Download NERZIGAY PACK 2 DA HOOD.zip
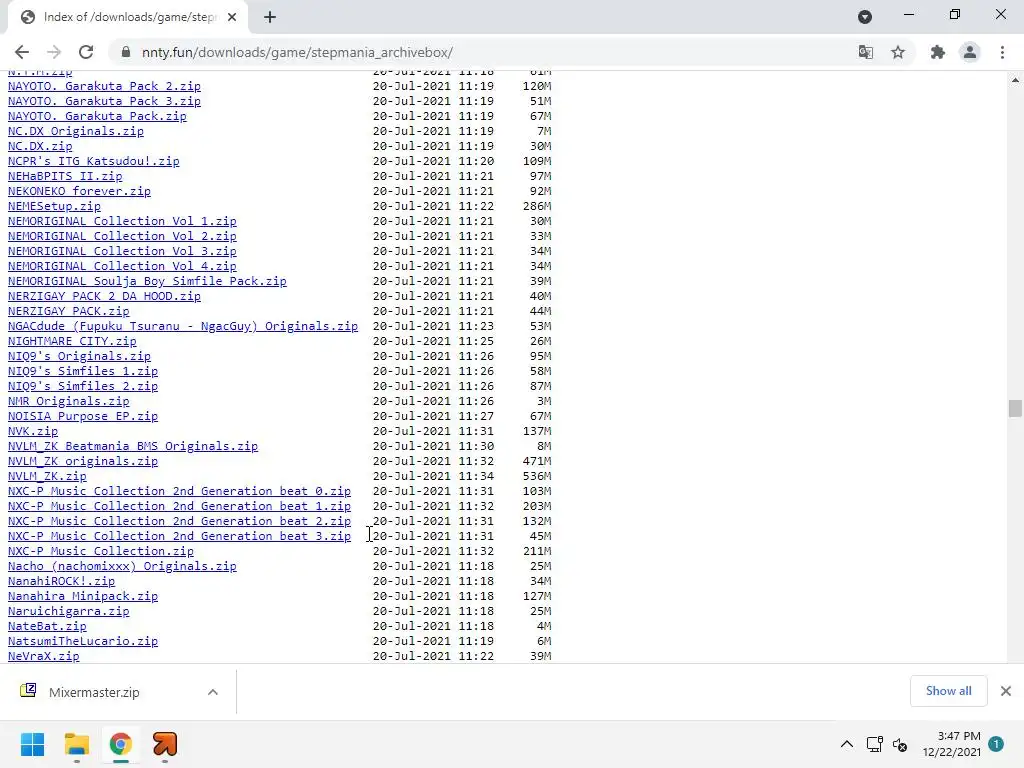 (104, 296)
